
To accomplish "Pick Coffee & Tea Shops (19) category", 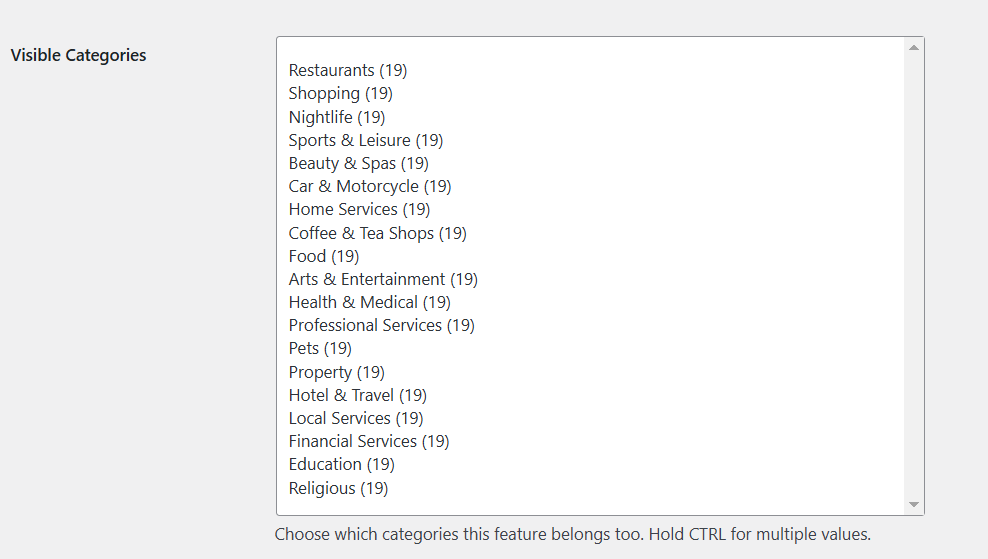I will 377,233.
